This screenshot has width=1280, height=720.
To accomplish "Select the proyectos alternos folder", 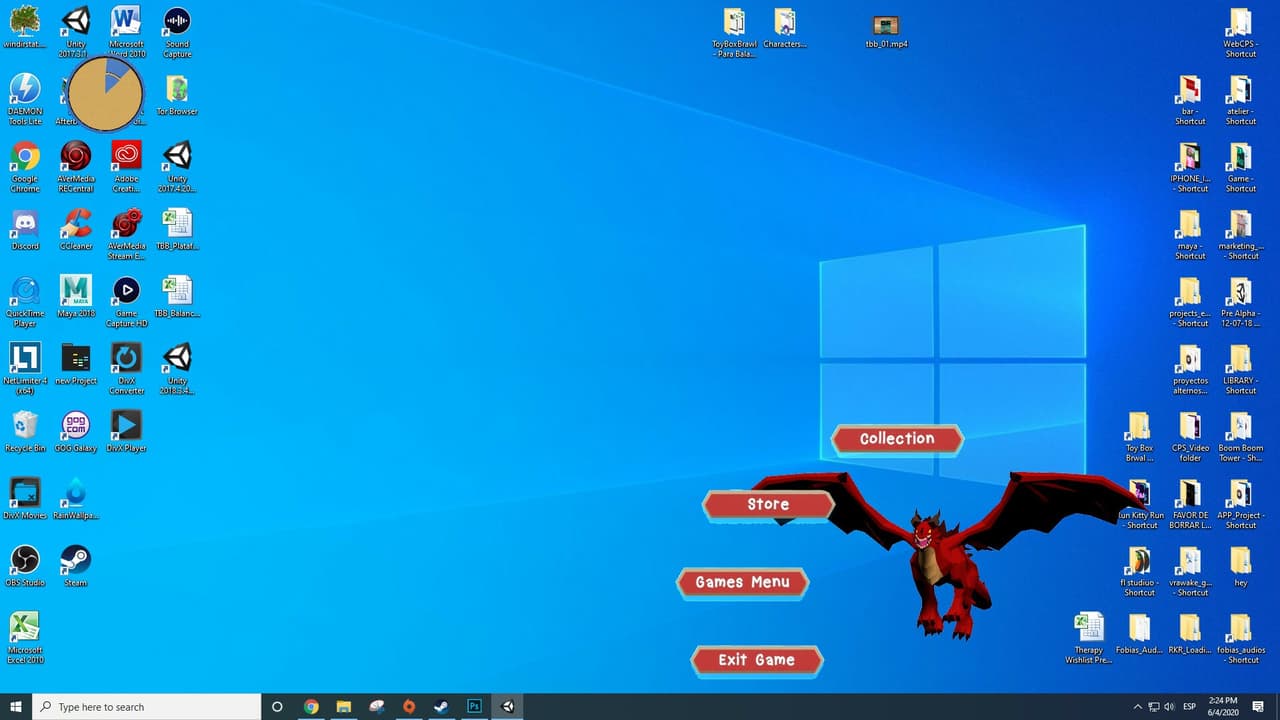I will [1189, 369].
